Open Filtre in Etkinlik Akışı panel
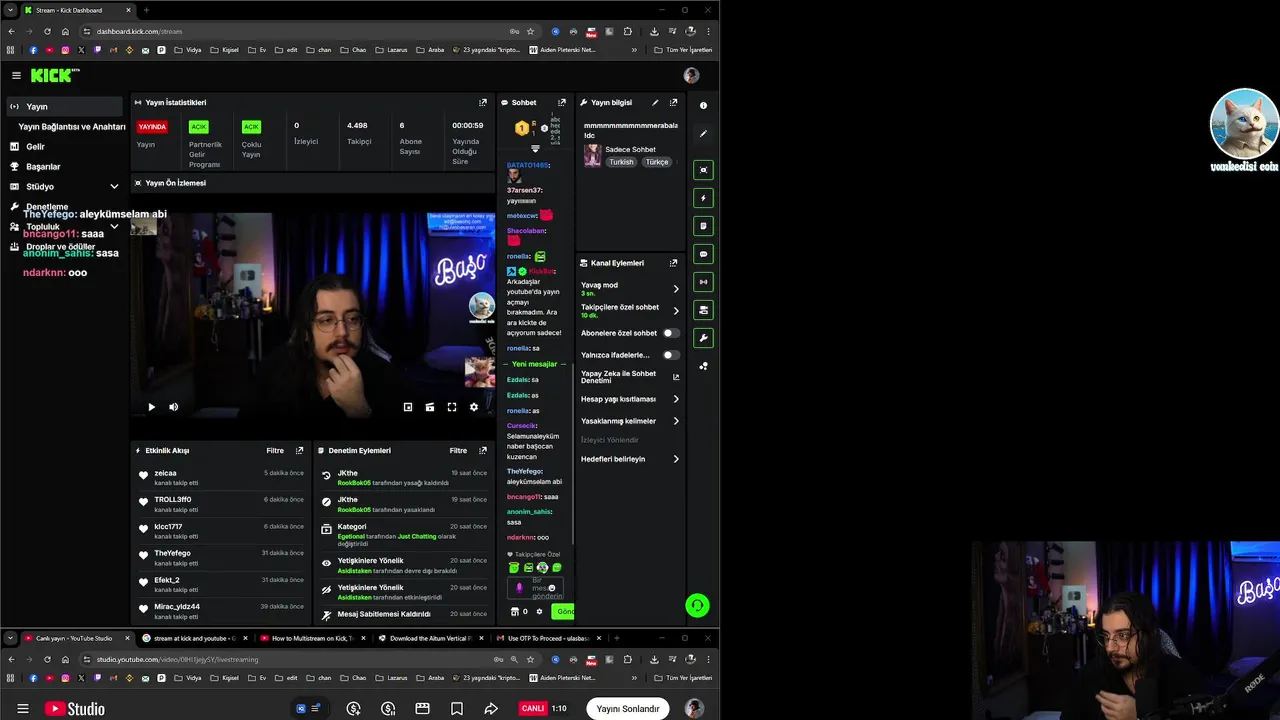This screenshot has height=720, width=1280. pos(275,450)
